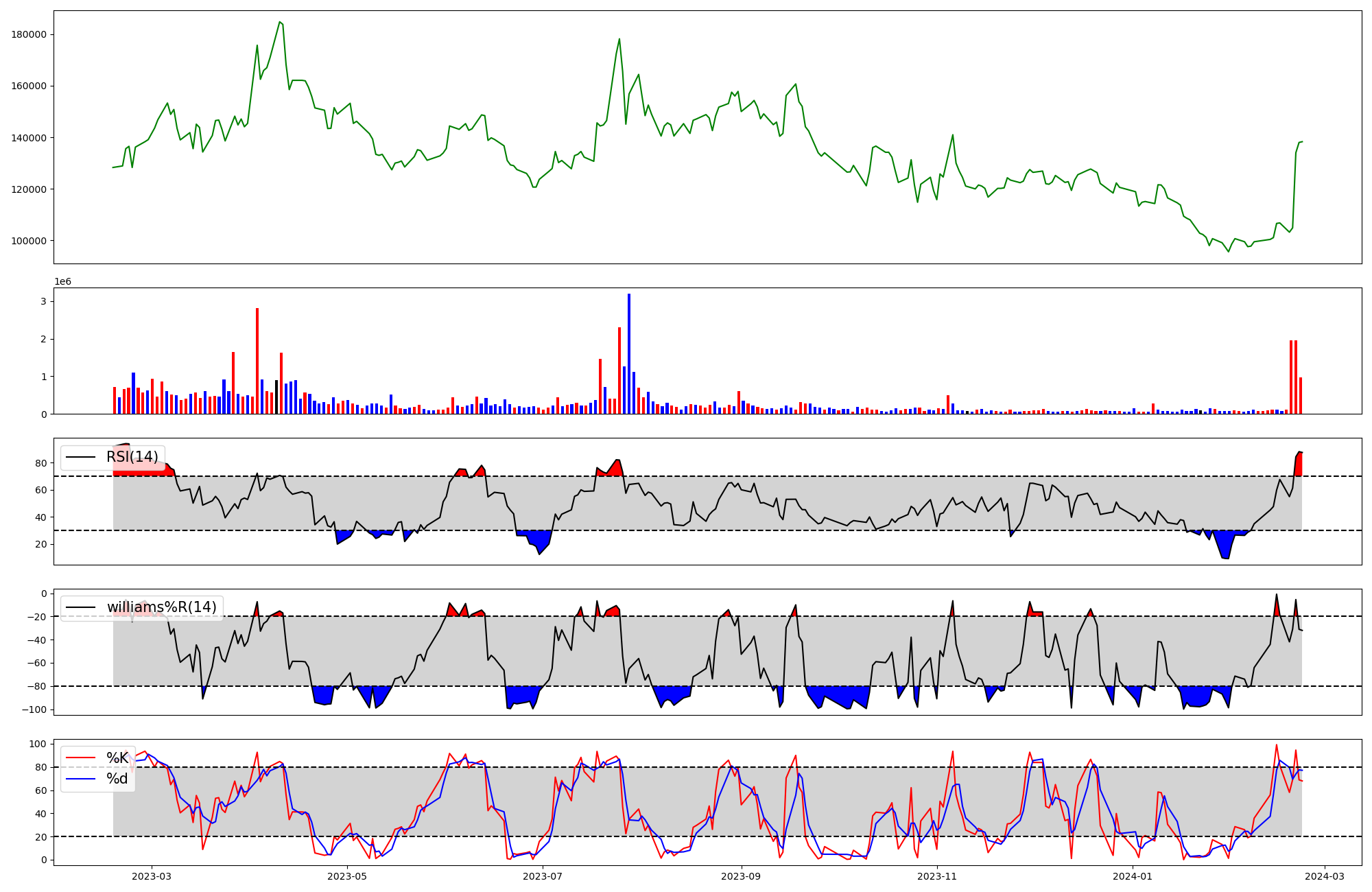Click the 2023-09 date tick label
The width and height of the screenshot is (1372, 892).
pyautogui.click(x=742, y=876)
